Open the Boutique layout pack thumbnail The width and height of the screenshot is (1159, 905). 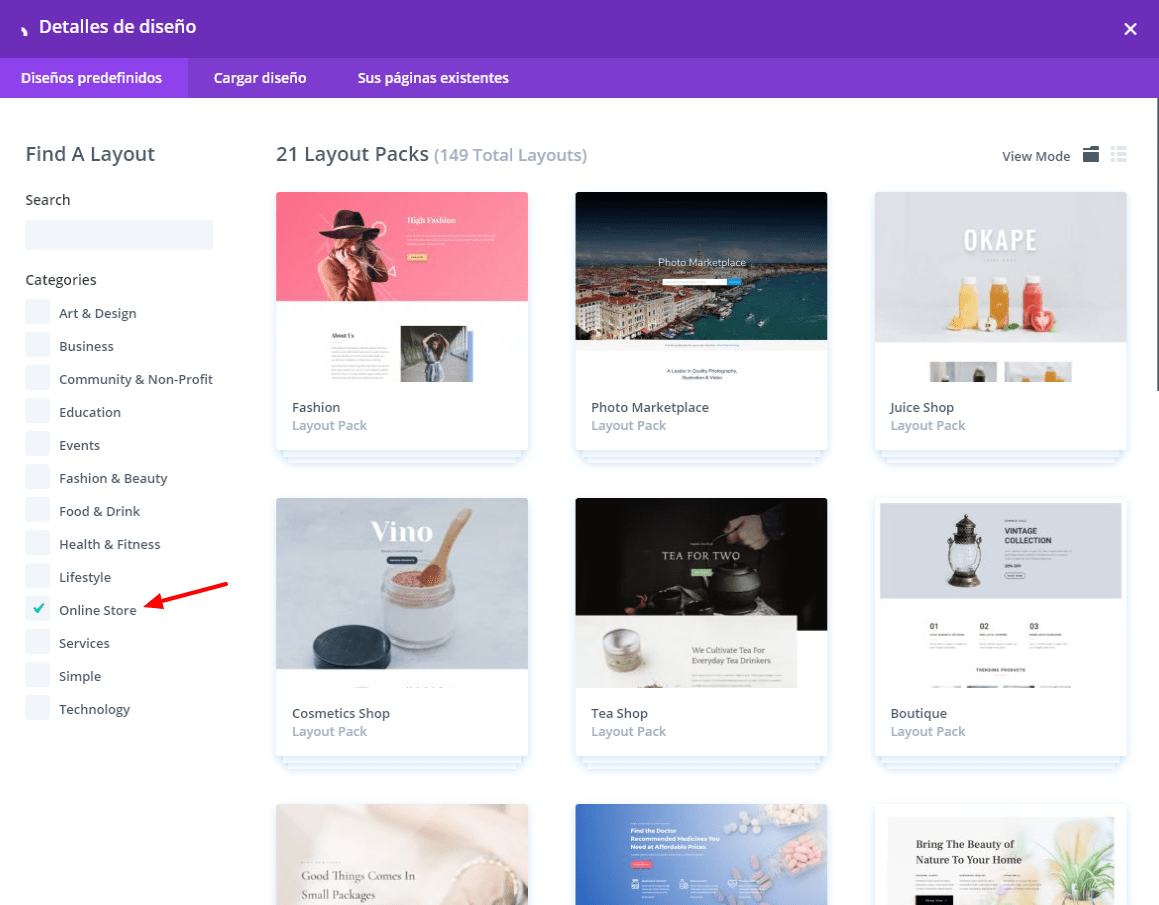click(x=1000, y=593)
